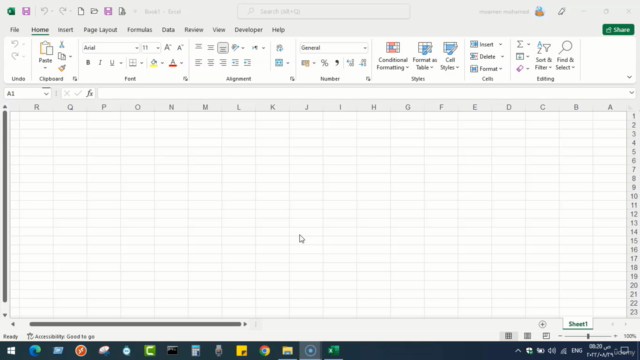Apply red Font Color A

[173, 63]
